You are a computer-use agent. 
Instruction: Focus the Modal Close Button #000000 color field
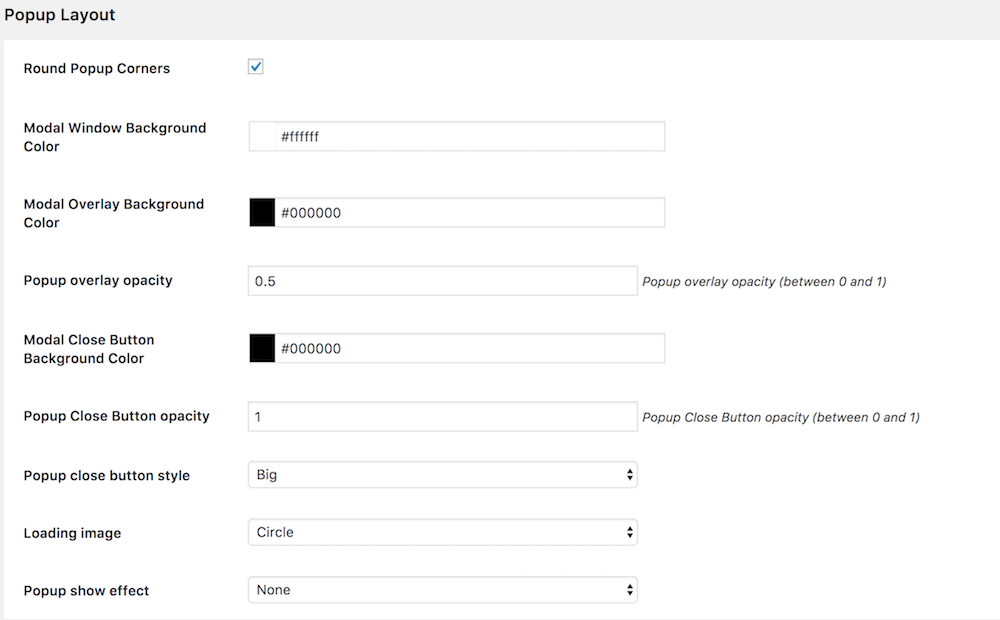click(x=470, y=348)
